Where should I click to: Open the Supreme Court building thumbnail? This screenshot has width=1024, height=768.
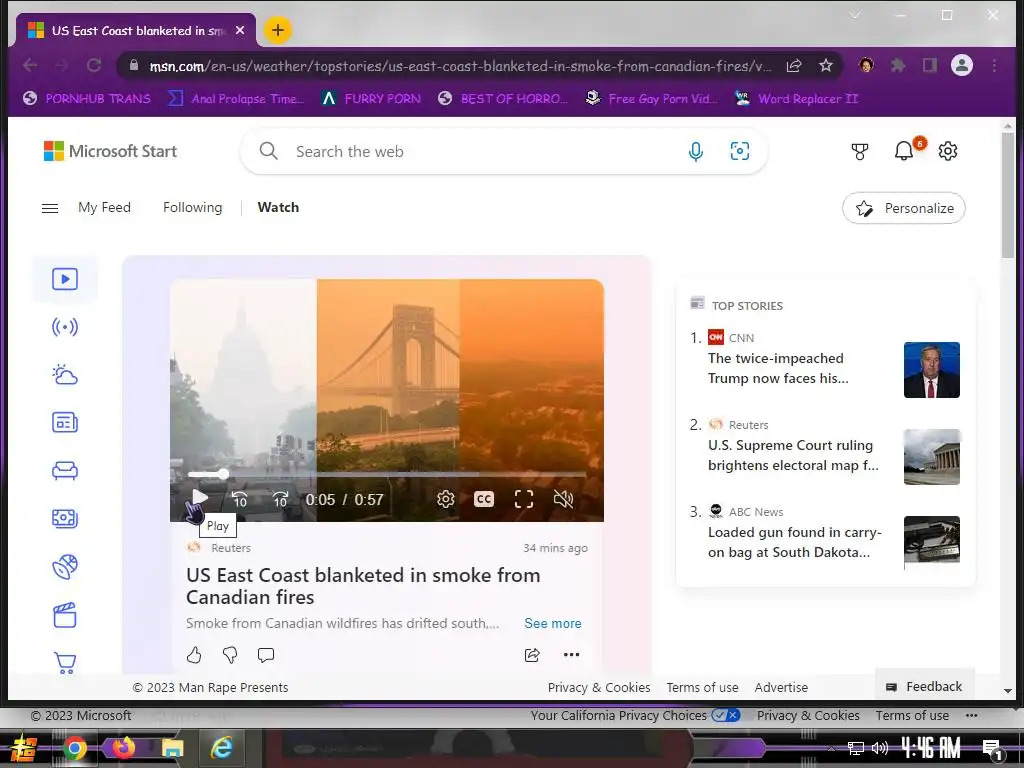(x=932, y=456)
